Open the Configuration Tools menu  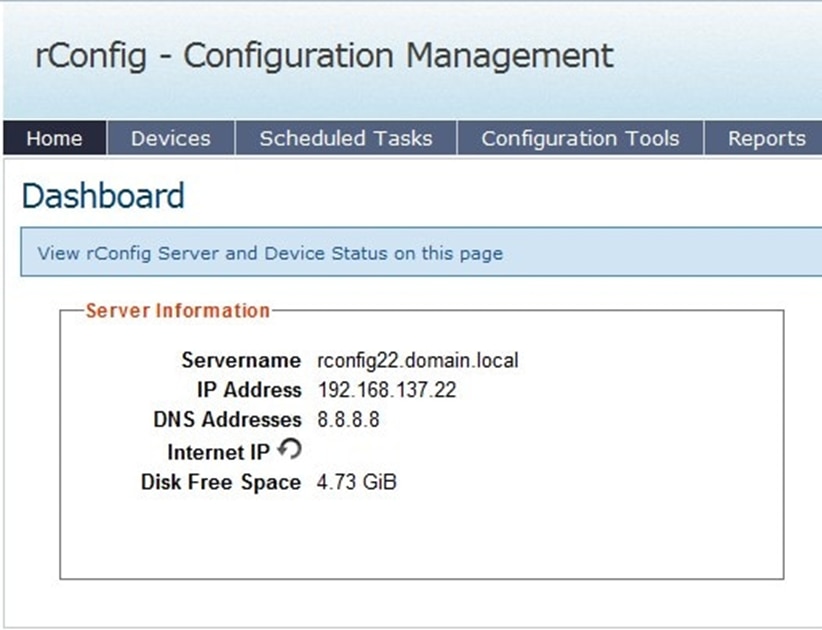point(580,138)
